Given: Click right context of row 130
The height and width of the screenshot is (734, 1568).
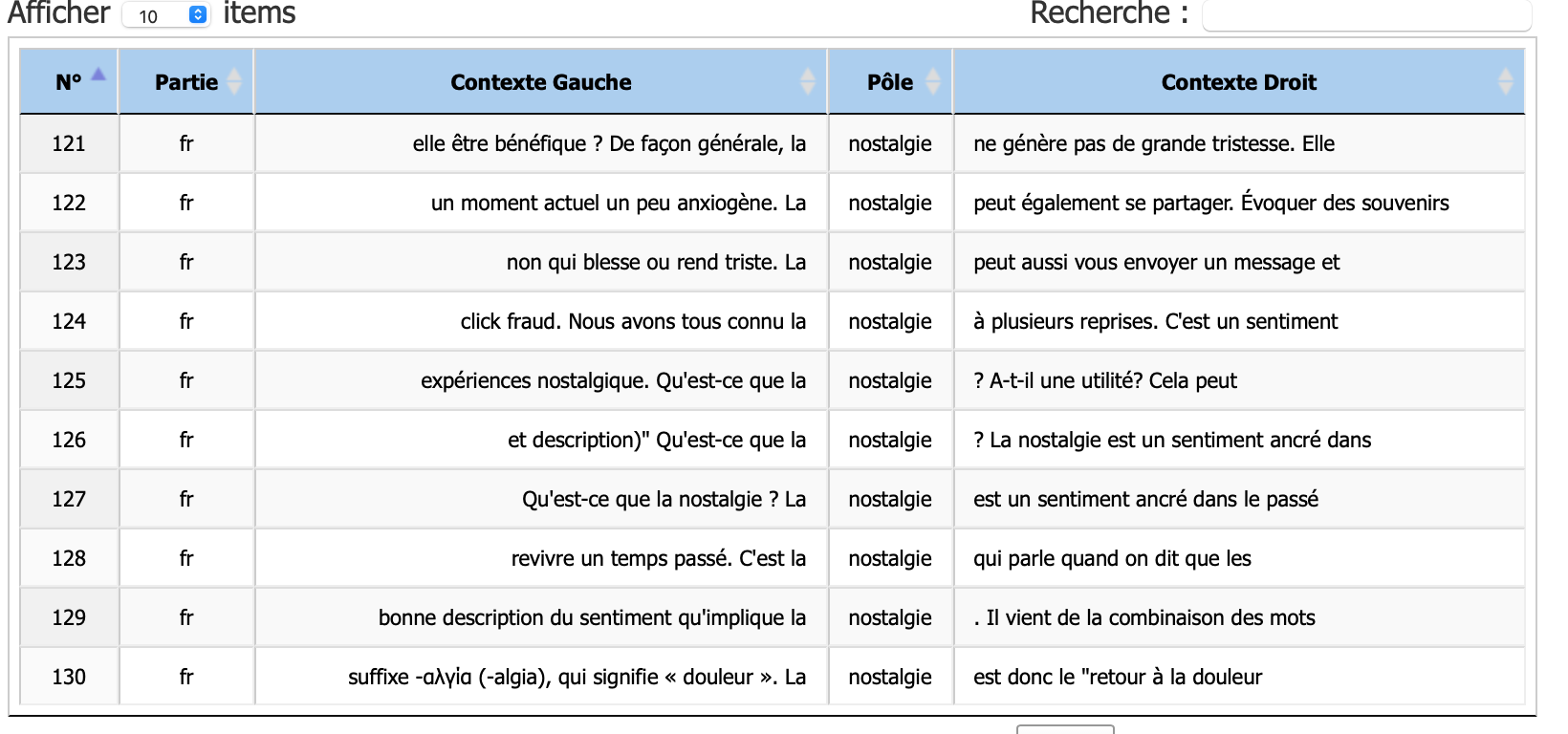Looking at the screenshot, I should pos(1118,677).
